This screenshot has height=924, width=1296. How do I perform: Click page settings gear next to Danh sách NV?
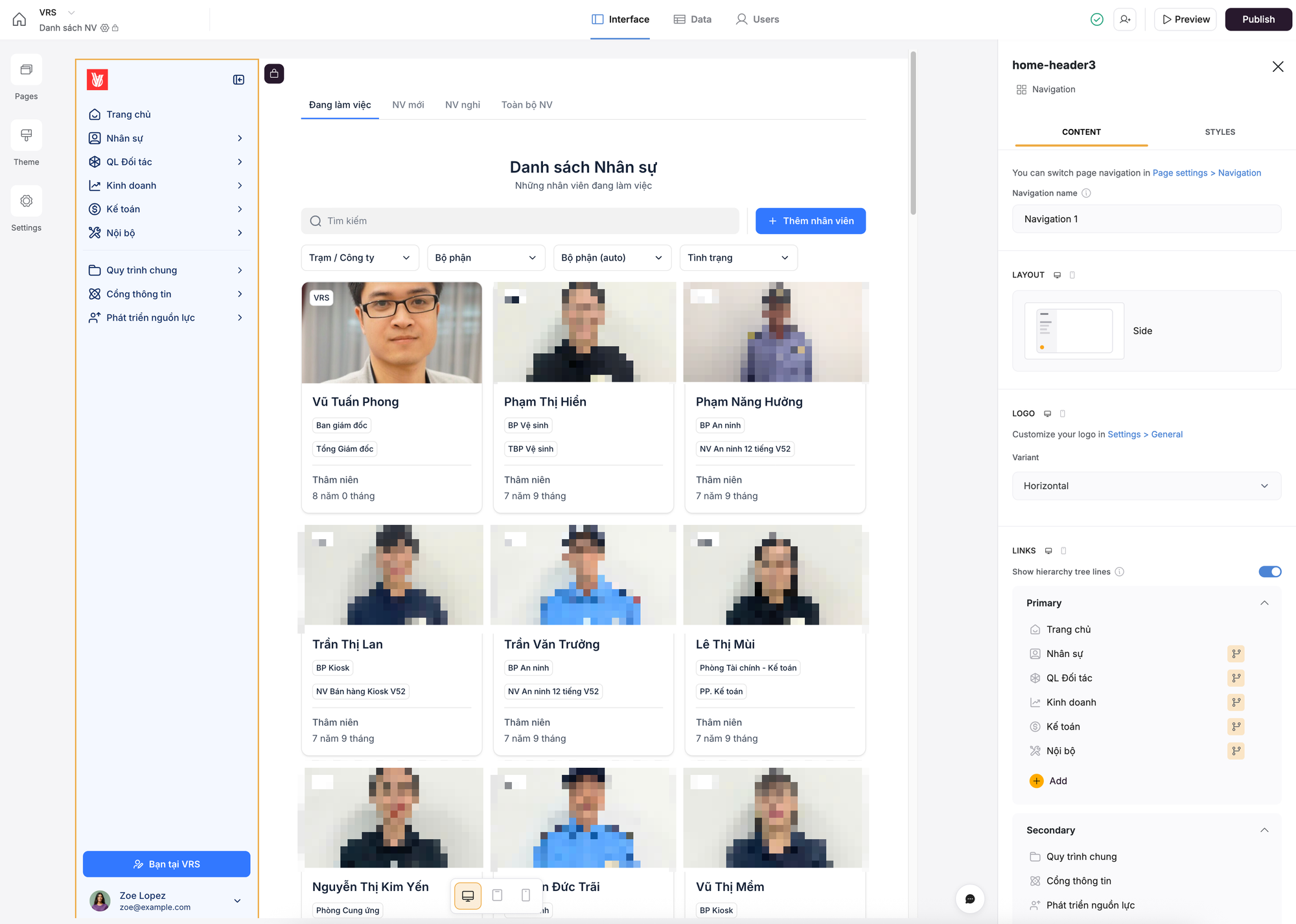click(104, 28)
